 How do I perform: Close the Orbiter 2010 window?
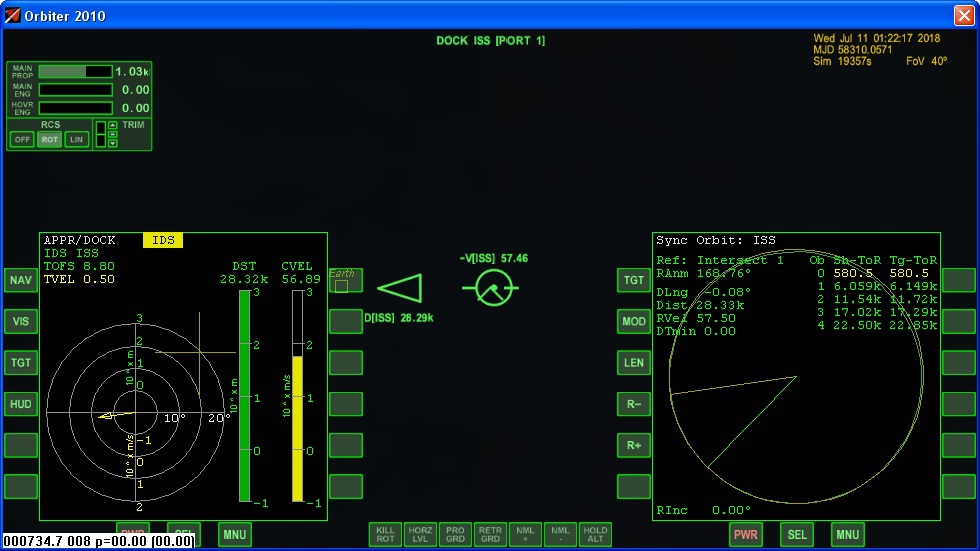964,15
